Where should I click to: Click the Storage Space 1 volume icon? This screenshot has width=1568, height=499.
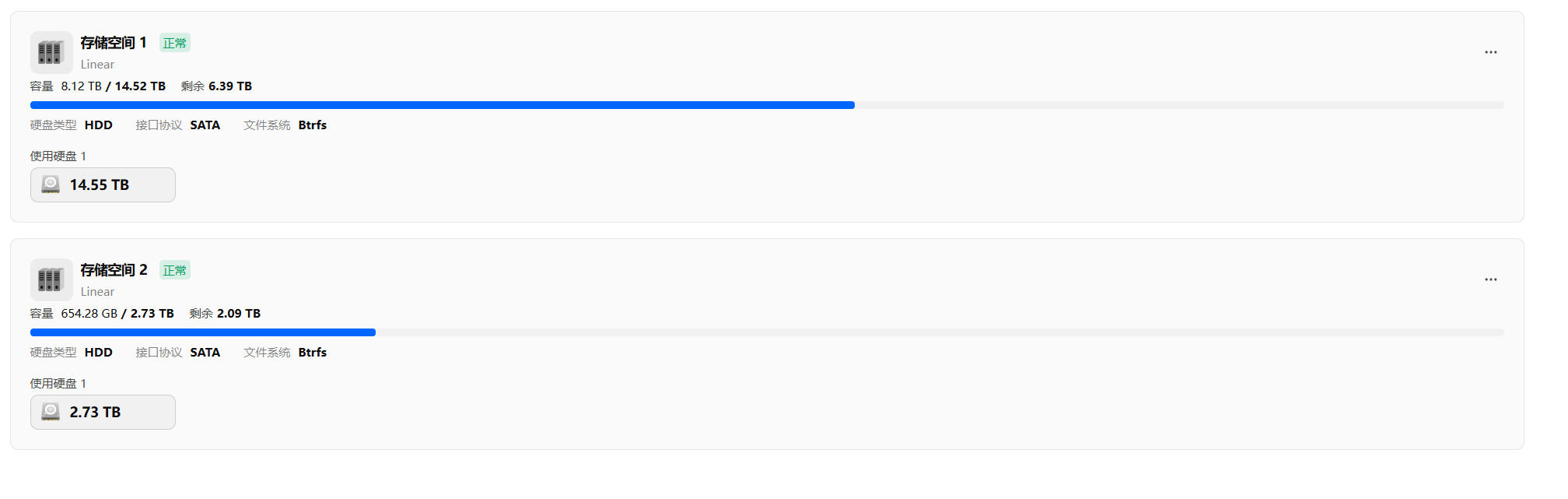(51, 52)
